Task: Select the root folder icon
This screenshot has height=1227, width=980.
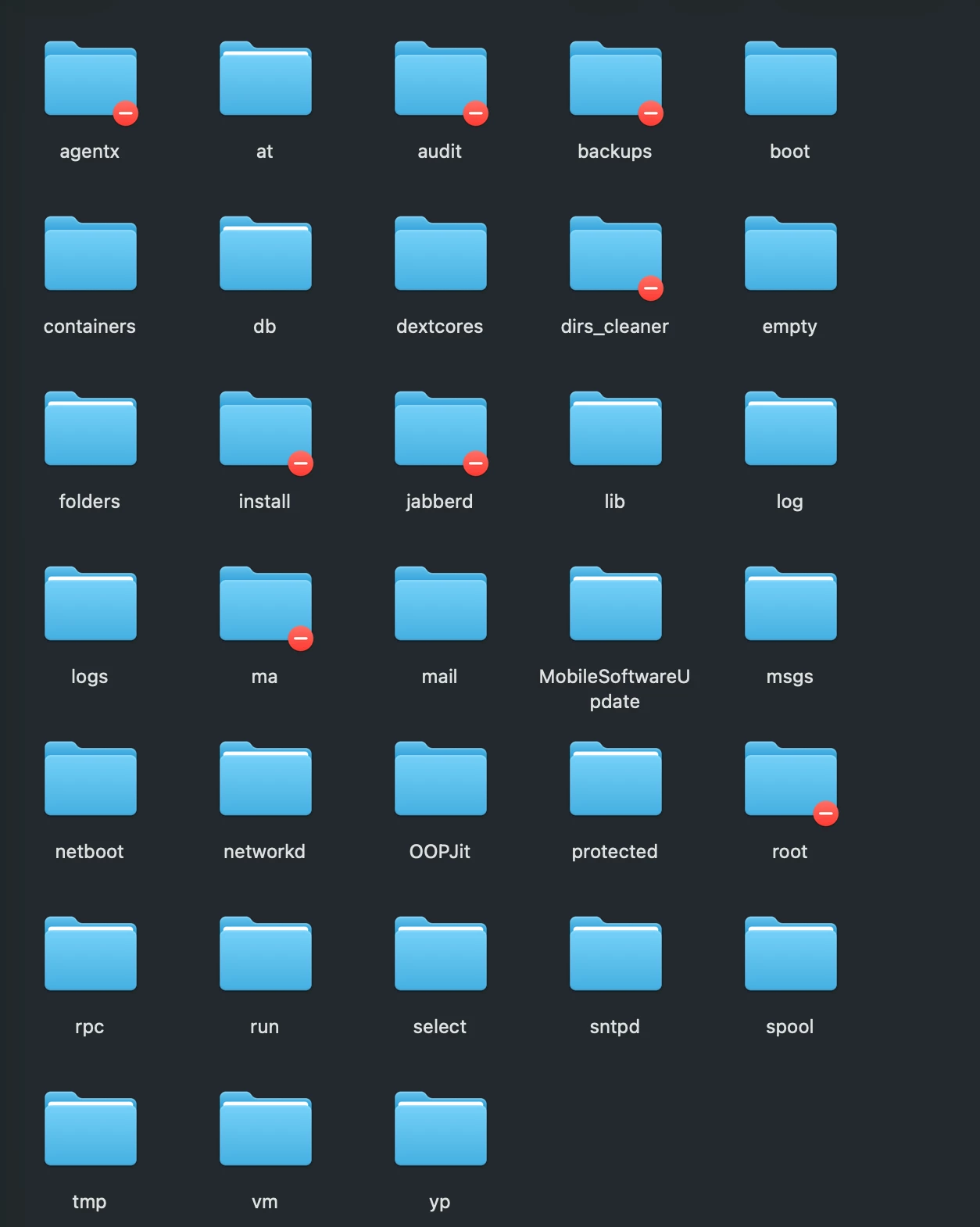Action: (x=791, y=778)
